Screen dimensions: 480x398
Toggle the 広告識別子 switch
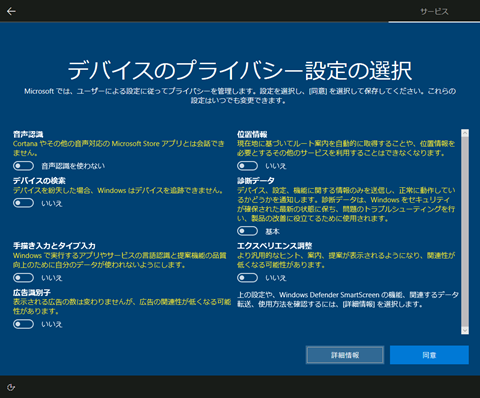[x=23, y=324]
